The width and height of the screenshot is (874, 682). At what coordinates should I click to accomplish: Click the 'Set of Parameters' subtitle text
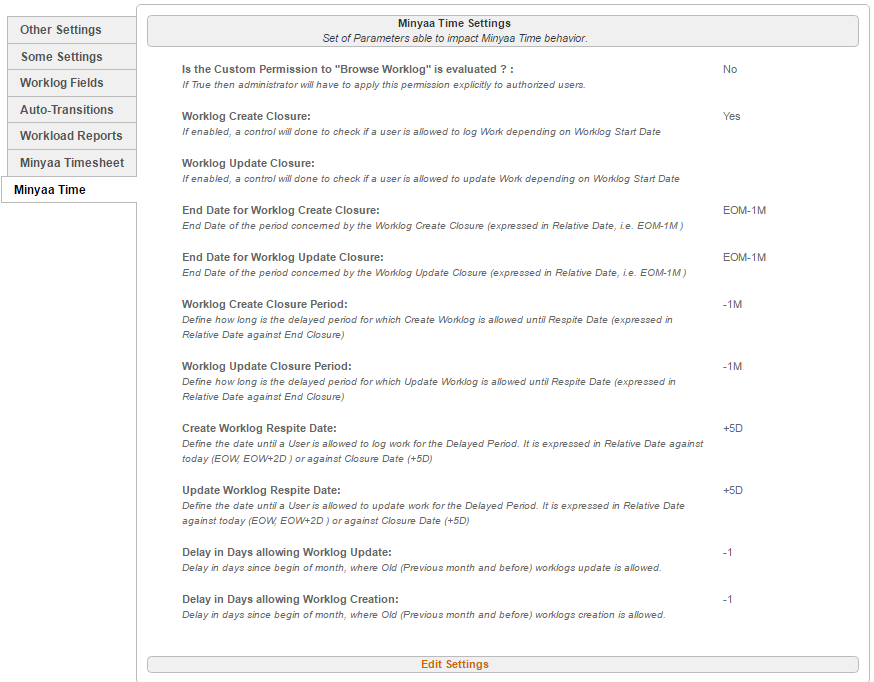[454, 38]
